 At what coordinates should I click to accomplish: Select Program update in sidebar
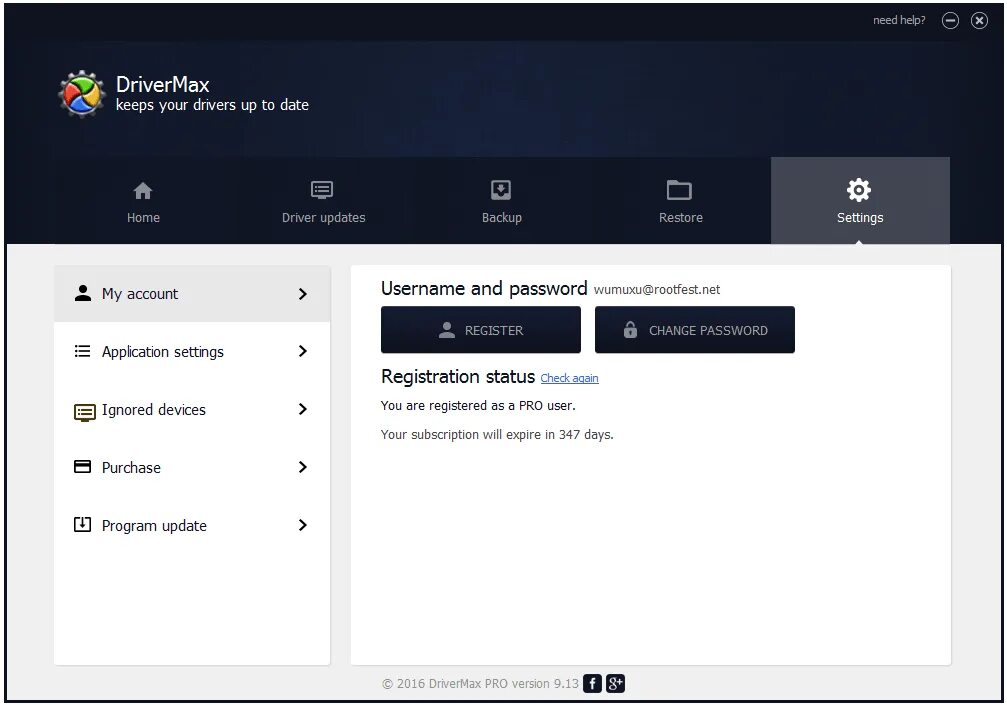[x=192, y=525]
